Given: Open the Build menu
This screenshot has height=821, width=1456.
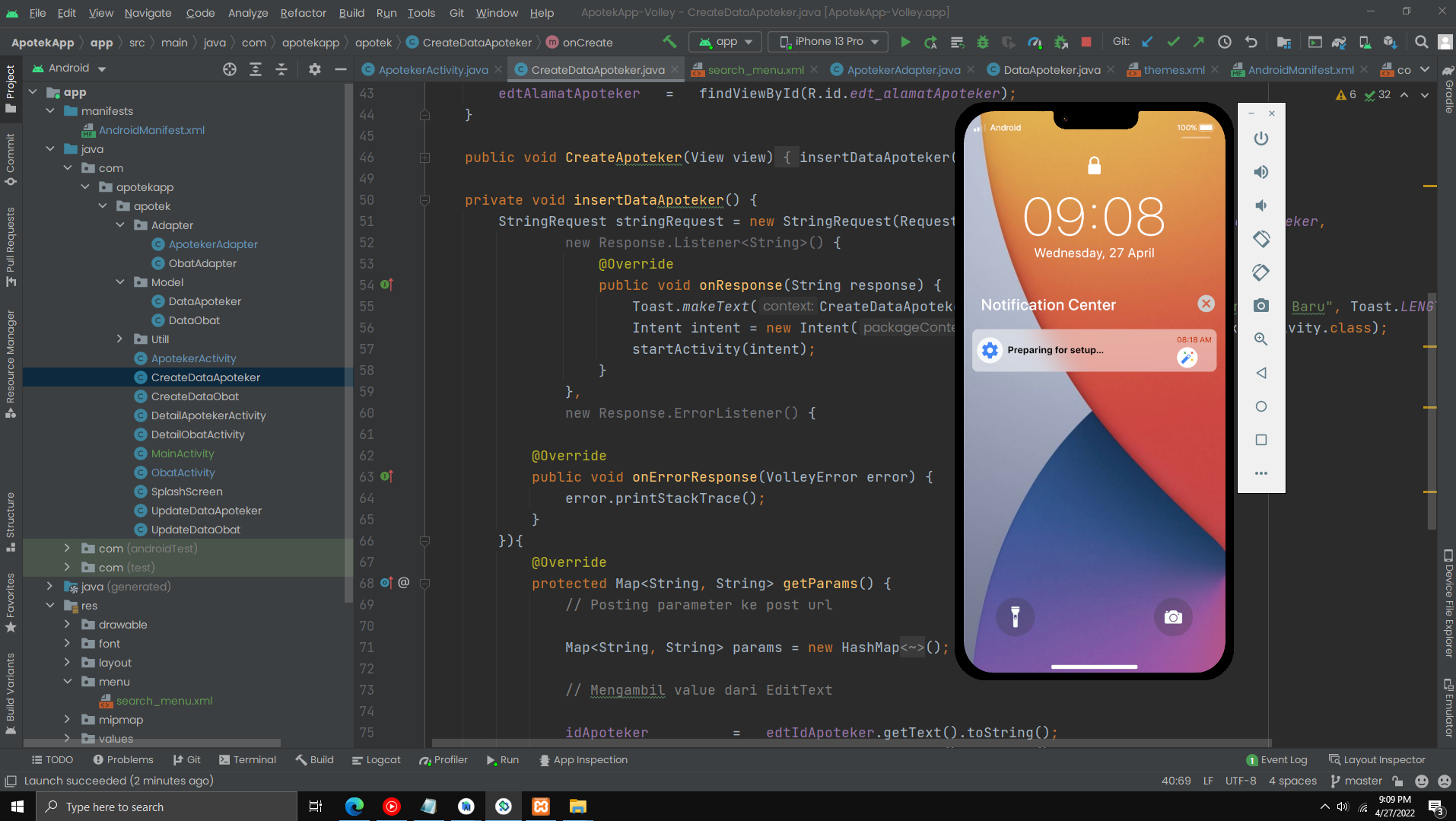Looking at the screenshot, I should [x=351, y=12].
